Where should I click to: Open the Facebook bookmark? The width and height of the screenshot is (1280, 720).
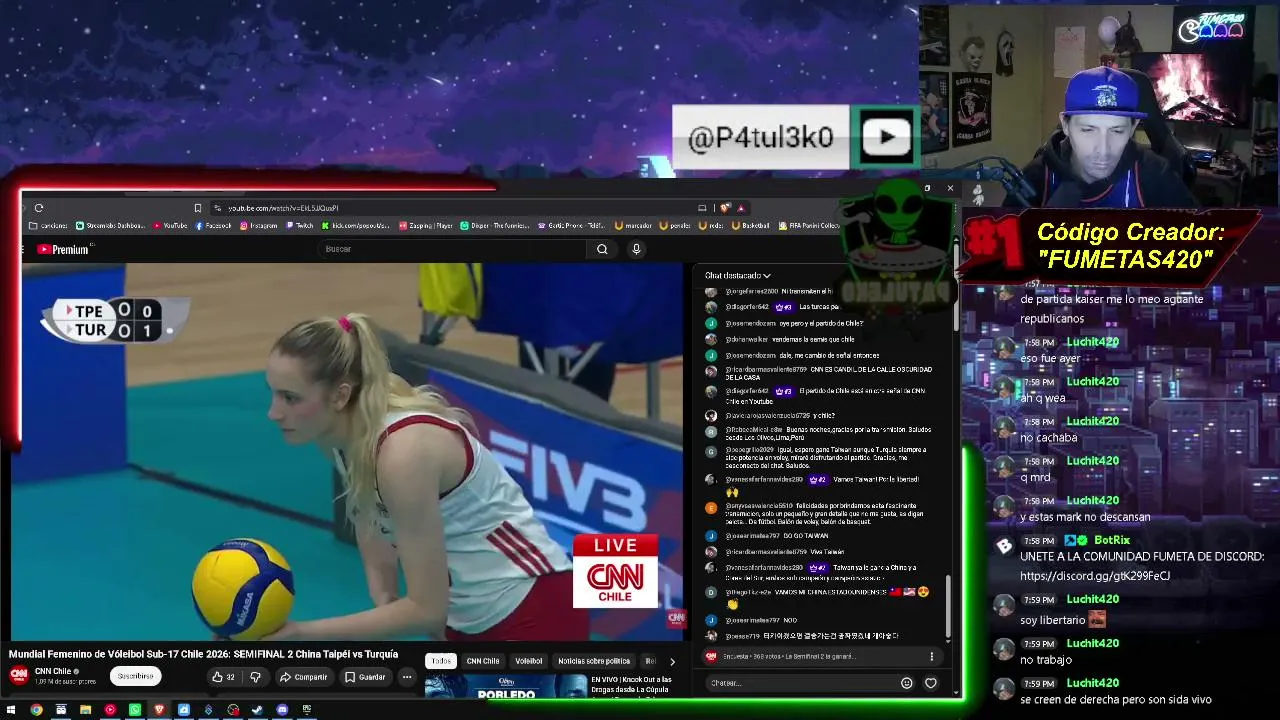click(x=213, y=226)
